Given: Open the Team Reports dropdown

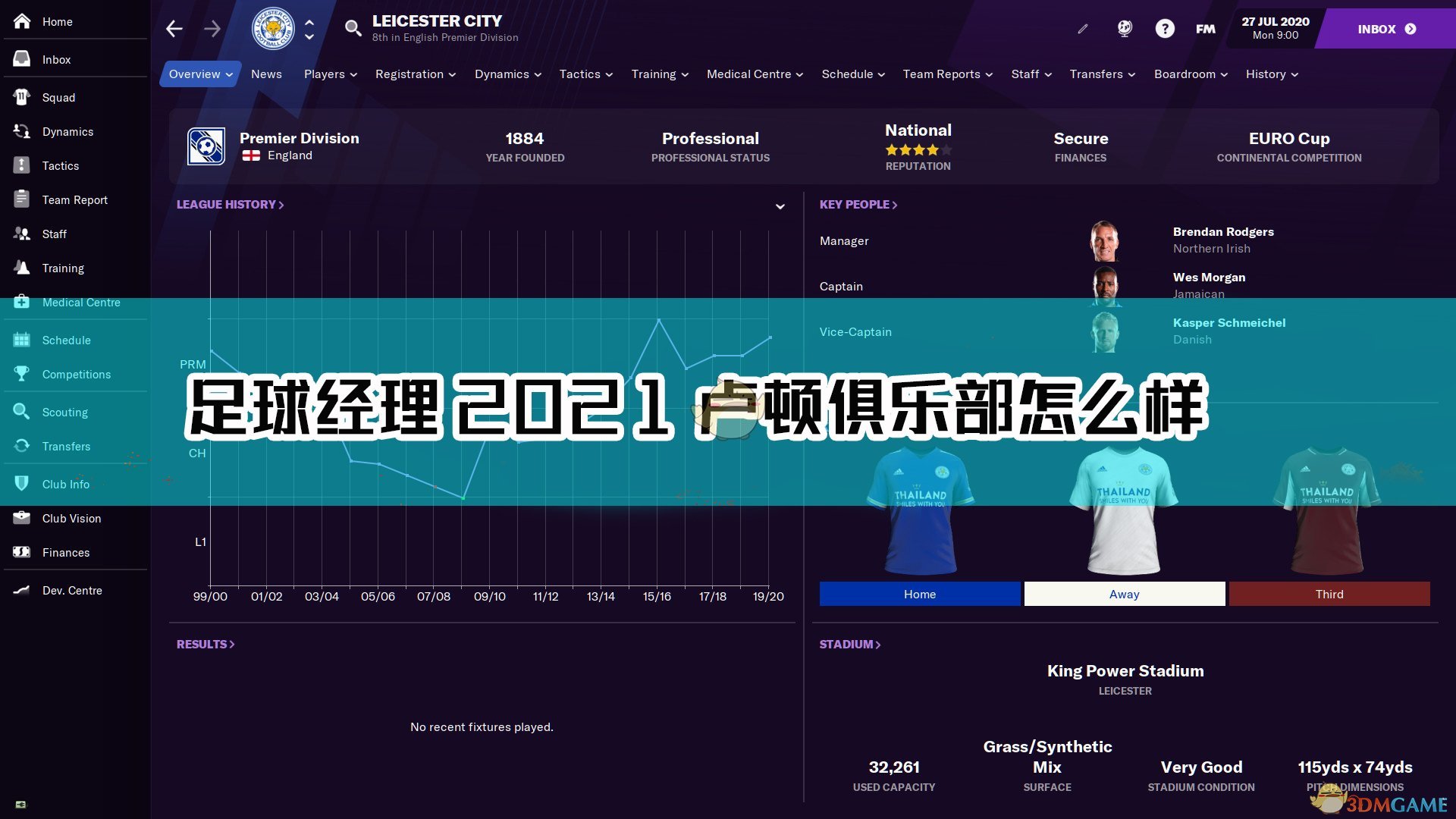Looking at the screenshot, I should coord(947,74).
